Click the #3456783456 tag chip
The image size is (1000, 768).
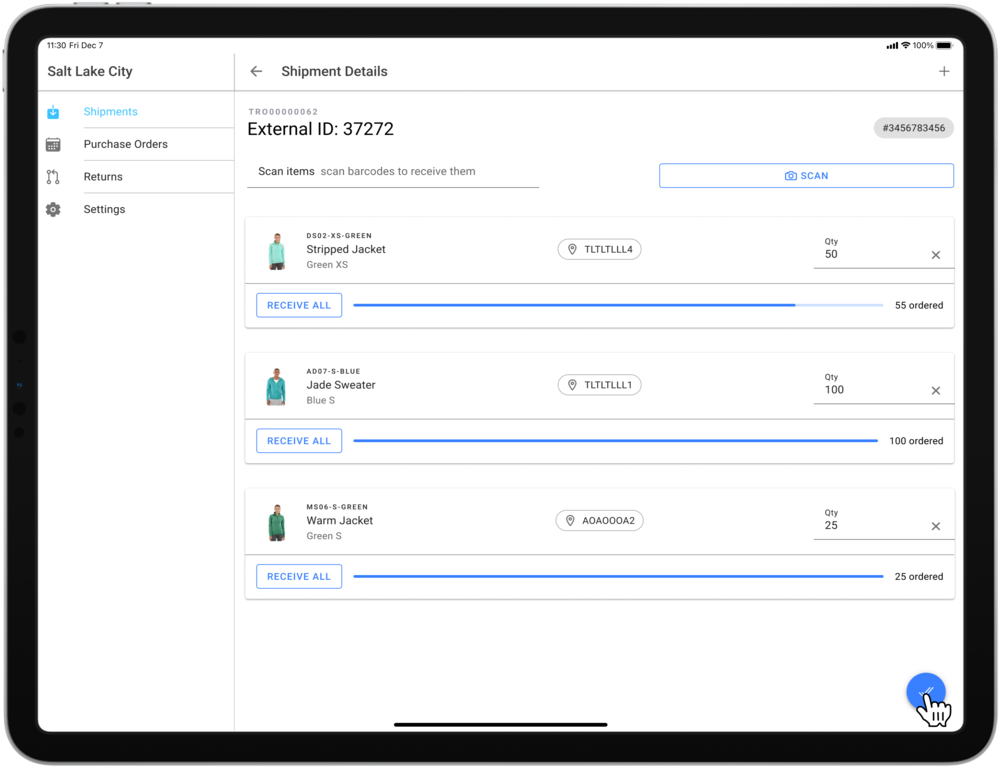913,128
